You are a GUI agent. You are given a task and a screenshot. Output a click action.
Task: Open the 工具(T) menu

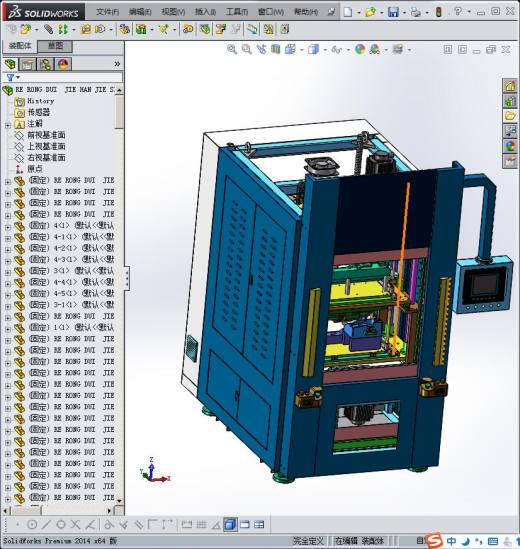click(237, 12)
